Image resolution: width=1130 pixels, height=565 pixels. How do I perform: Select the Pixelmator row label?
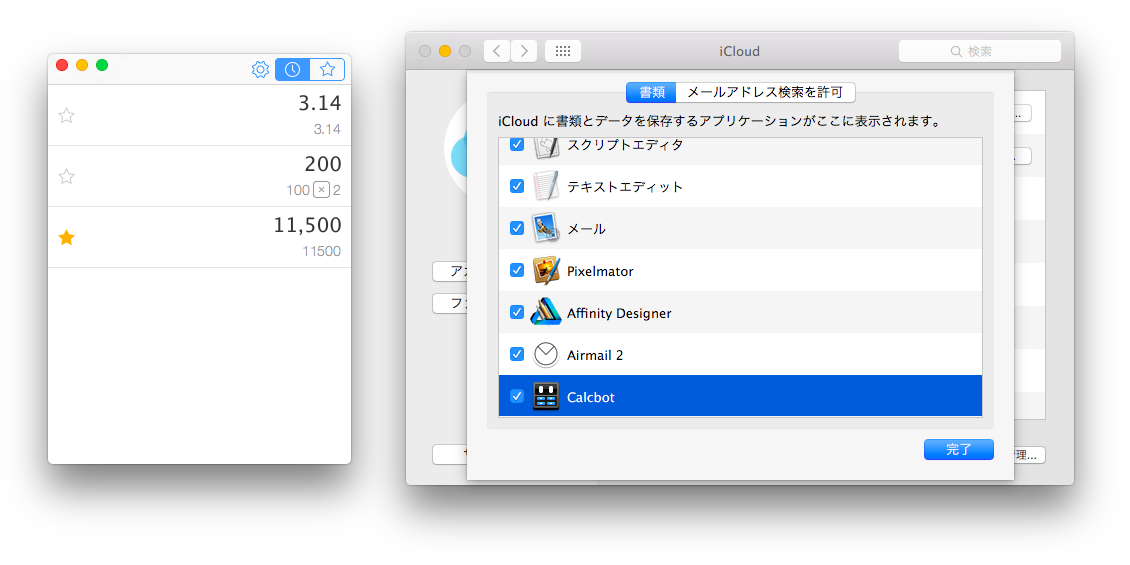click(x=600, y=272)
